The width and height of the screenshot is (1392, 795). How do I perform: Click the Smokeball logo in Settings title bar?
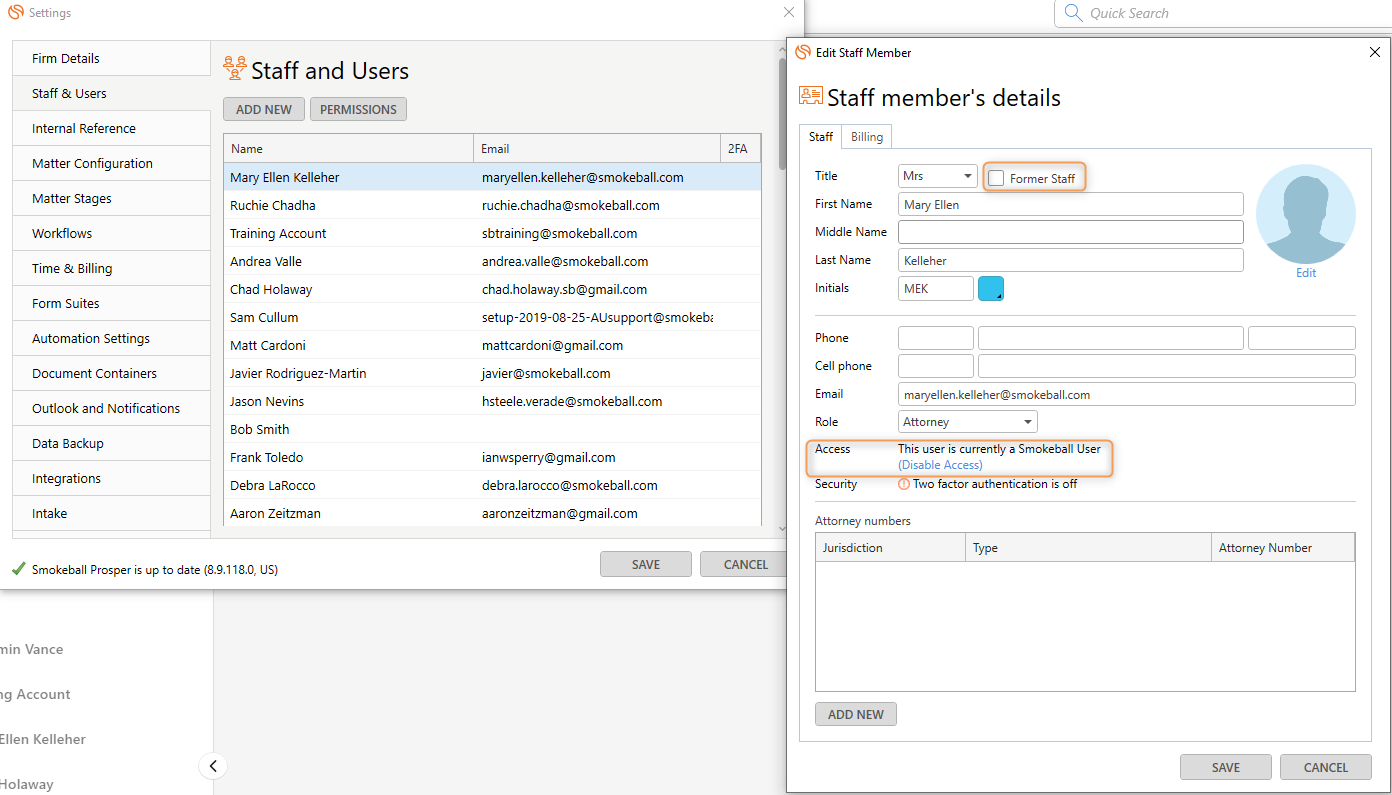coord(16,13)
